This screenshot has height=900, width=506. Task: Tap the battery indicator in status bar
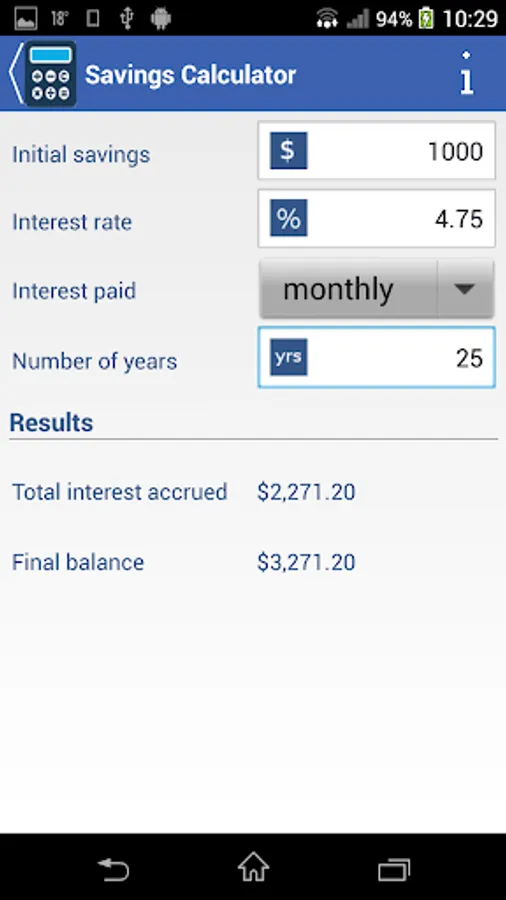(x=426, y=19)
